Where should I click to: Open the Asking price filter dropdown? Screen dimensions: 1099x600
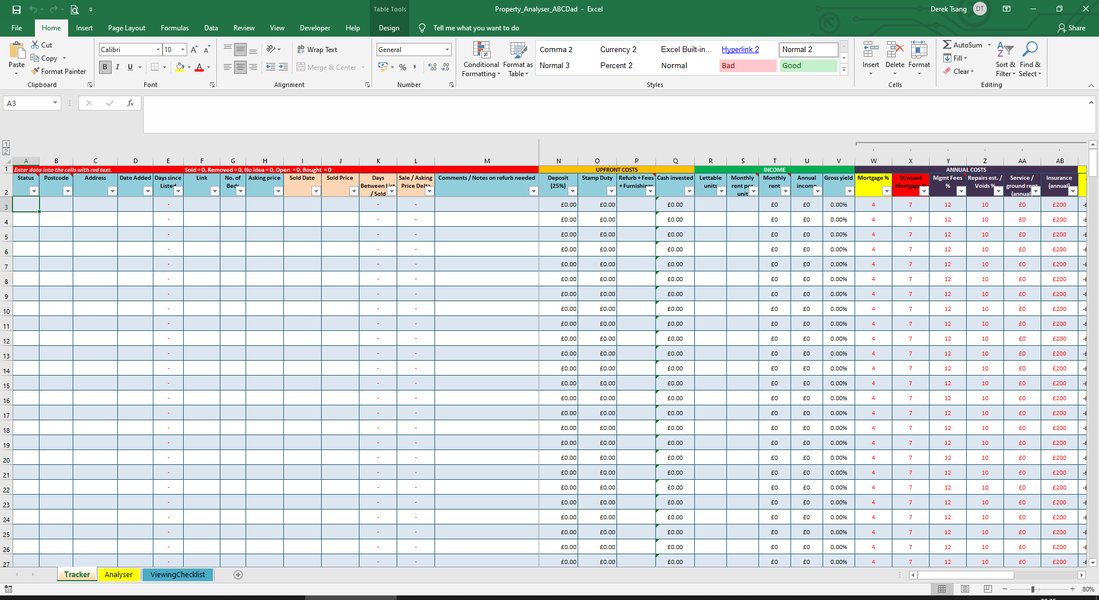[278, 191]
